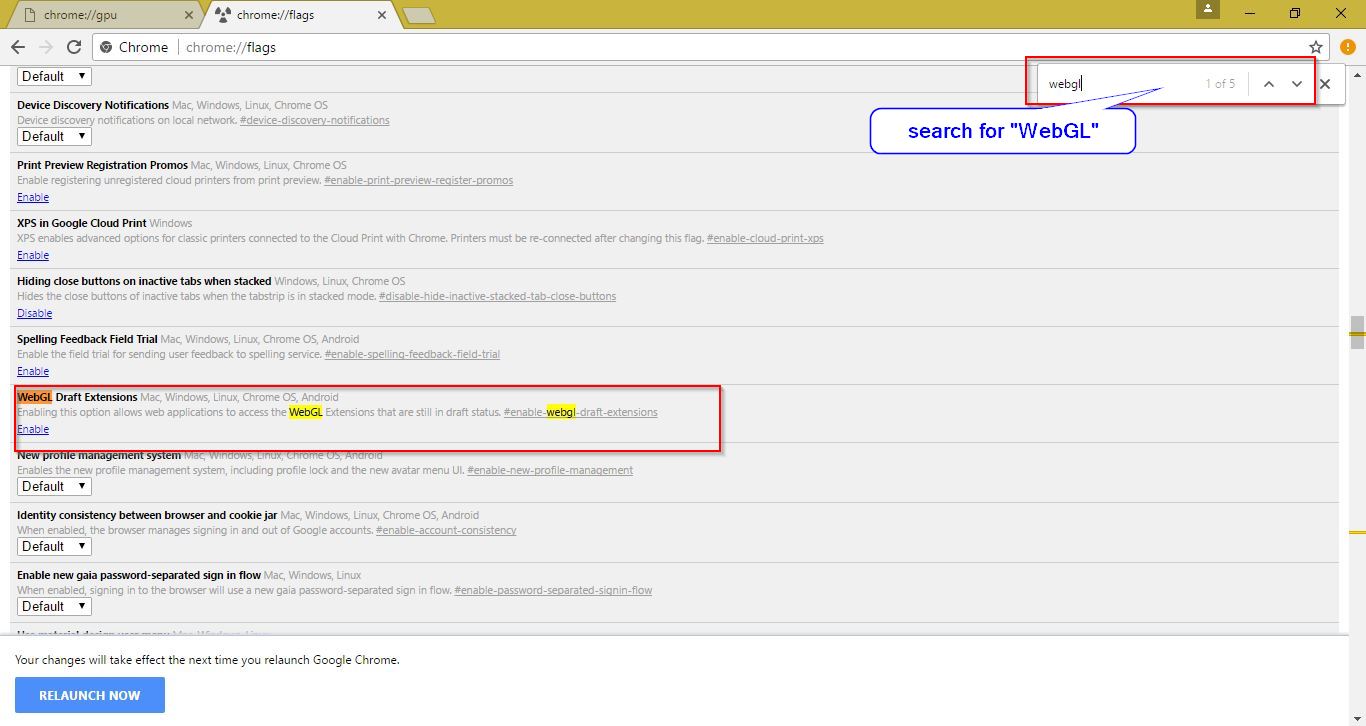1366x726 pixels.
Task: Open #enable-cloud-print-xps anchor link
Action: click(x=765, y=238)
